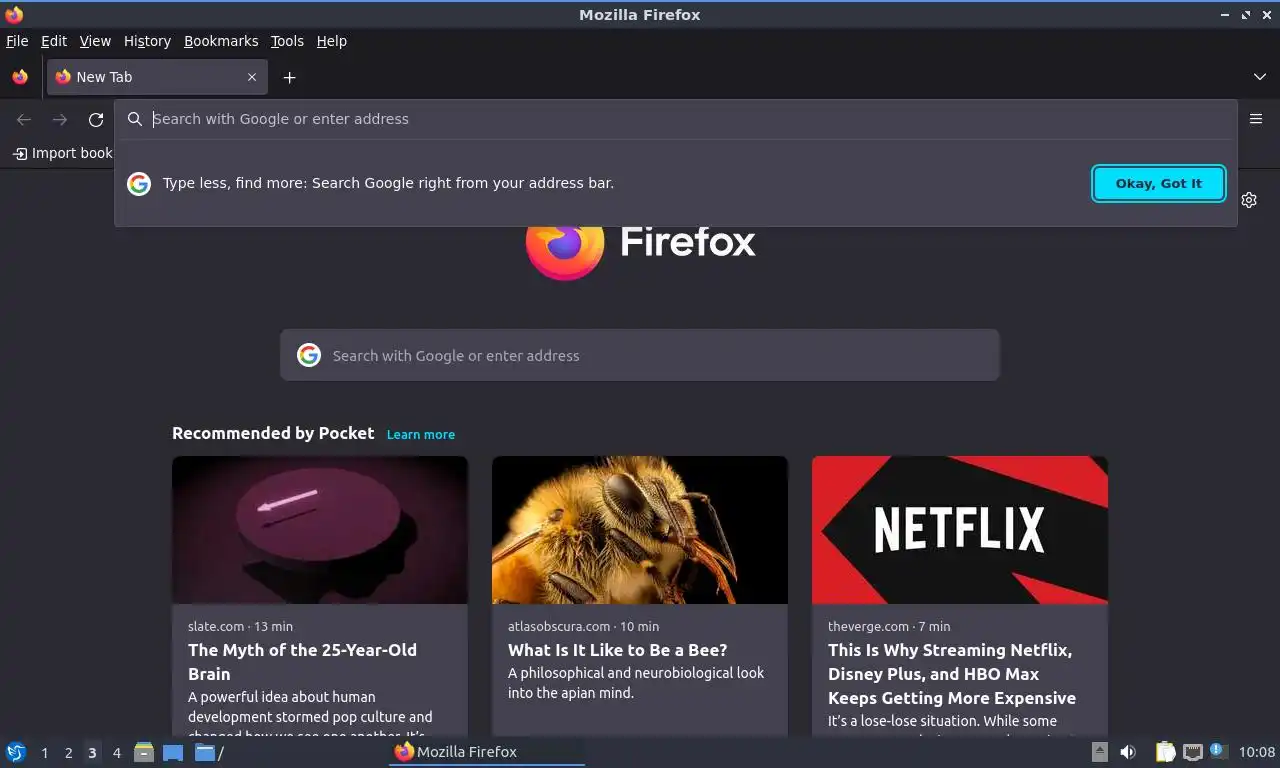Click the Recommended by Pocket heading
The height and width of the screenshot is (768, 1280).
pyautogui.click(x=273, y=433)
